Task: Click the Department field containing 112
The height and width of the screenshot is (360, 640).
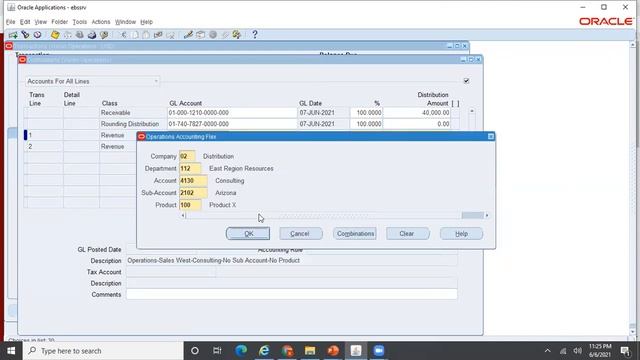Action: point(190,168)
